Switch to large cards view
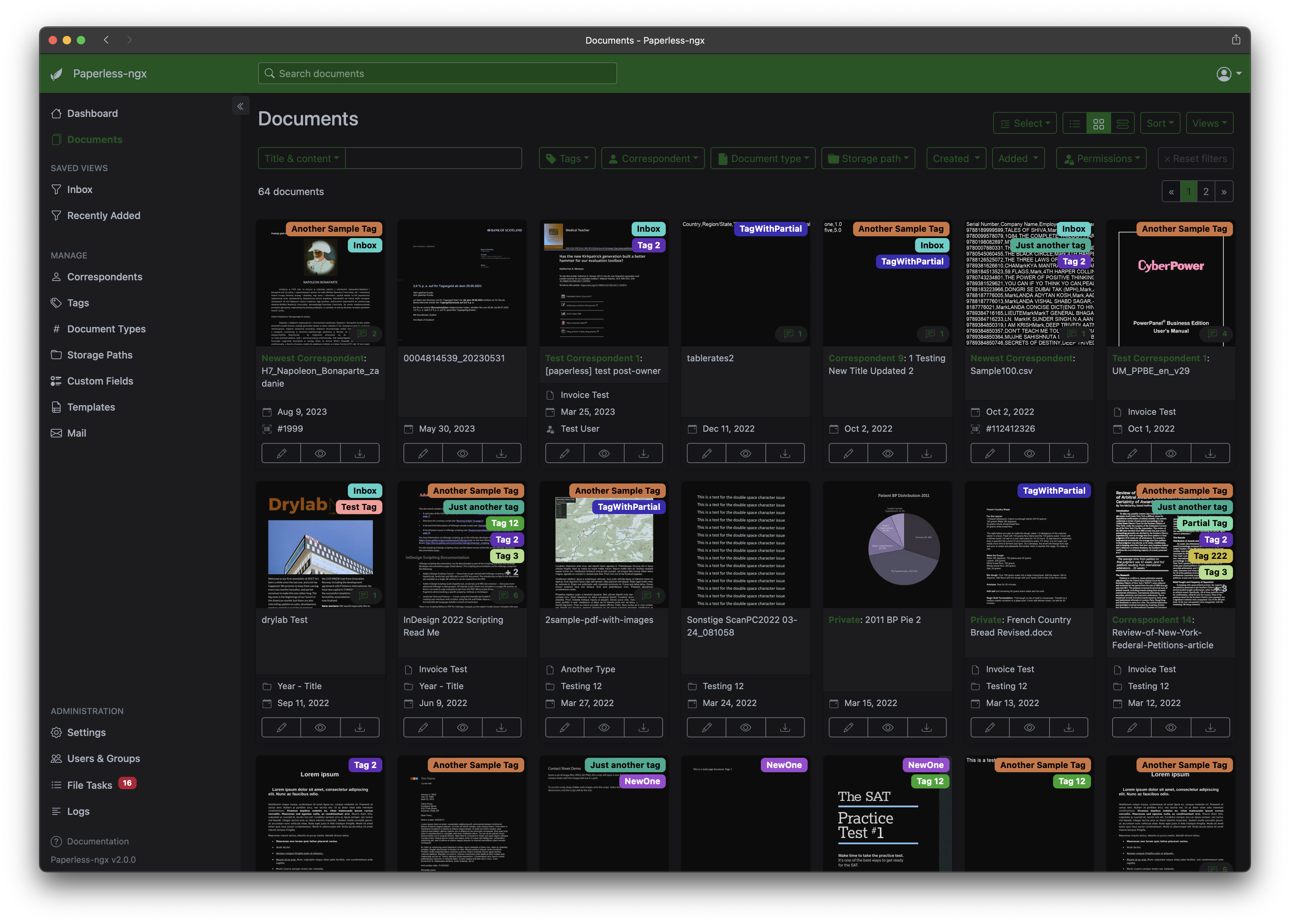The height and width of the screenshot is (924, 1290). click(x=1122, y=124)
